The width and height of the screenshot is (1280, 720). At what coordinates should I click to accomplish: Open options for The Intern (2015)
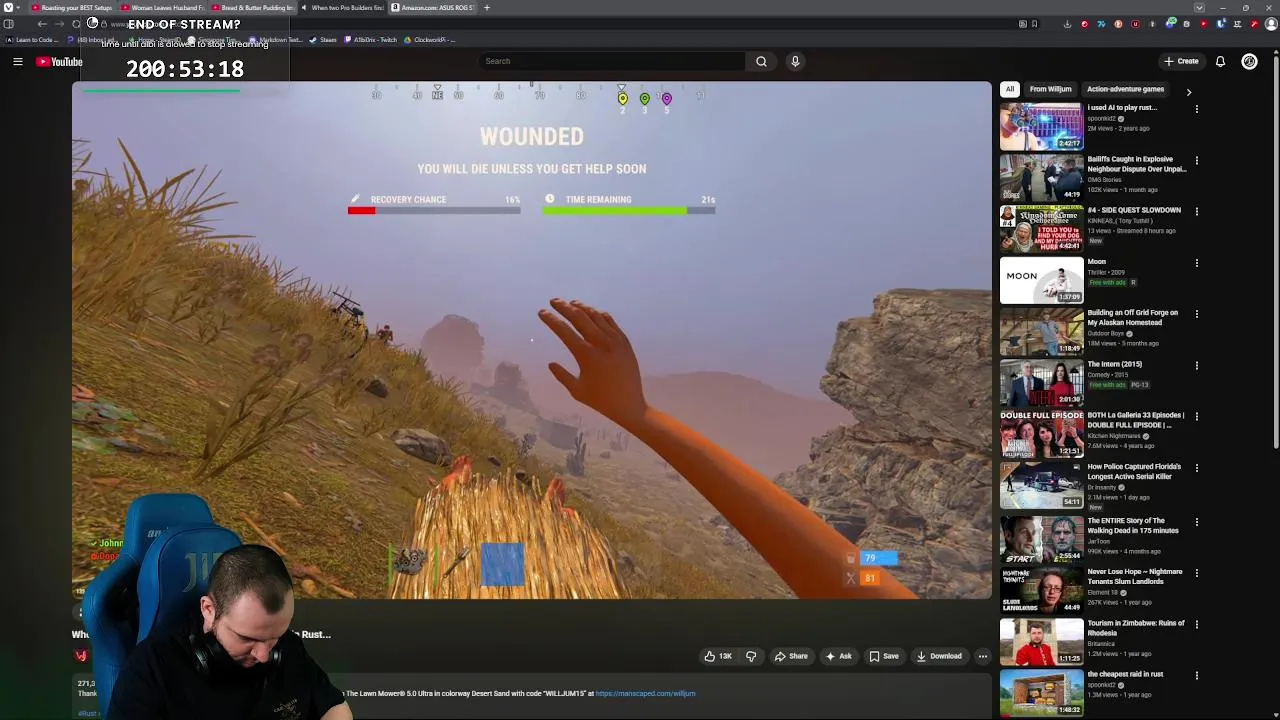point(1197,366)
